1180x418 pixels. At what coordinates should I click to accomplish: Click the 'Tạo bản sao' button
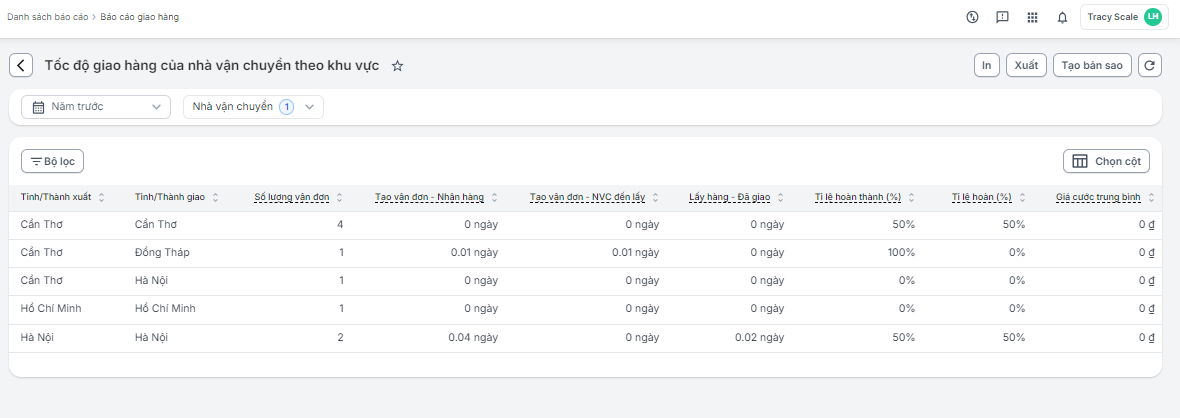point(1092,65)
